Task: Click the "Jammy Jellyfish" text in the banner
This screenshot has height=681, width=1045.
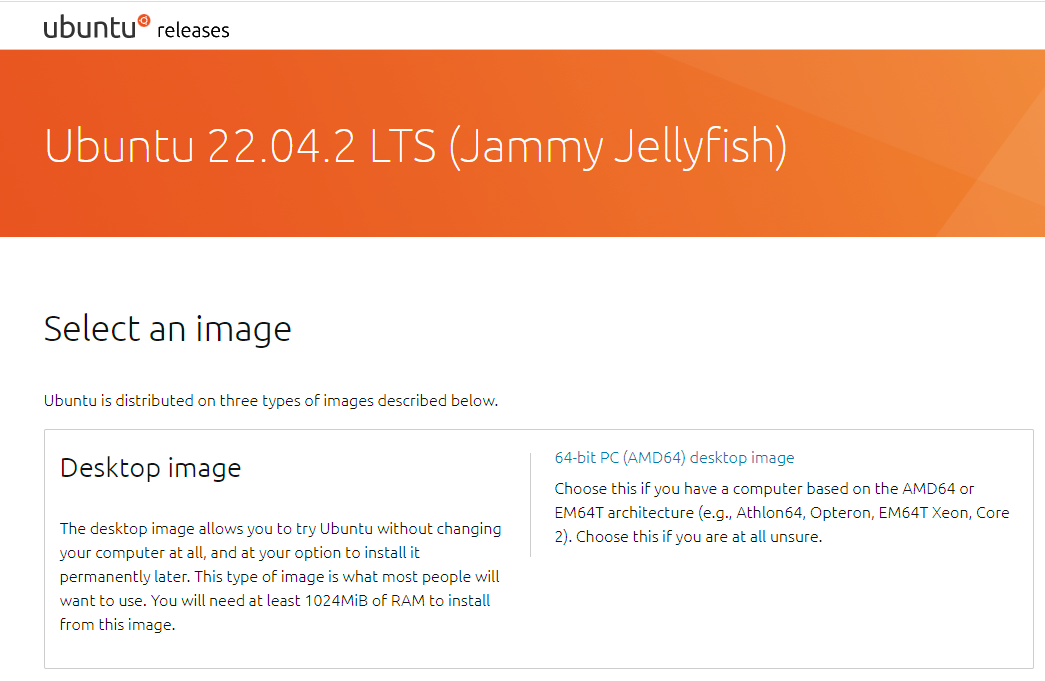Action: [x=617, y=146]
